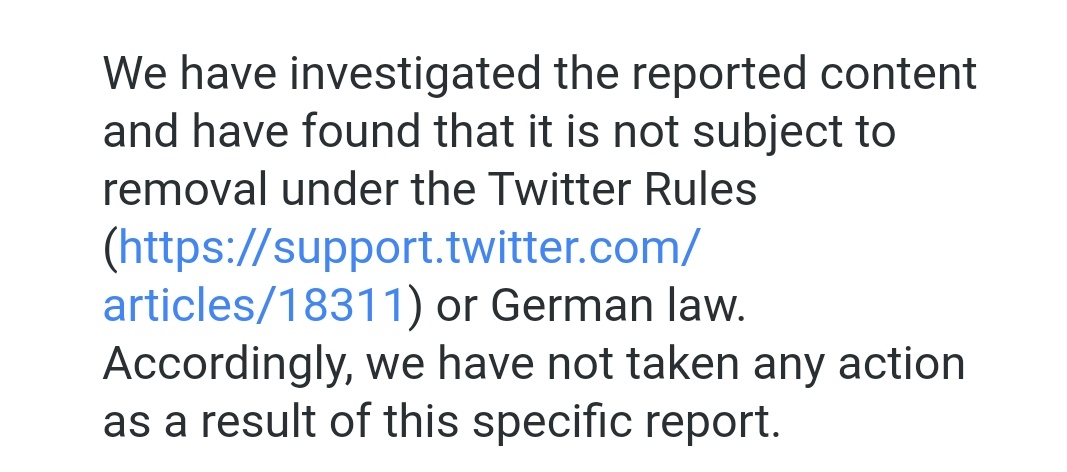Click the word 'removal' in the text
This screenshot has height=472, width=1067.
184,189
